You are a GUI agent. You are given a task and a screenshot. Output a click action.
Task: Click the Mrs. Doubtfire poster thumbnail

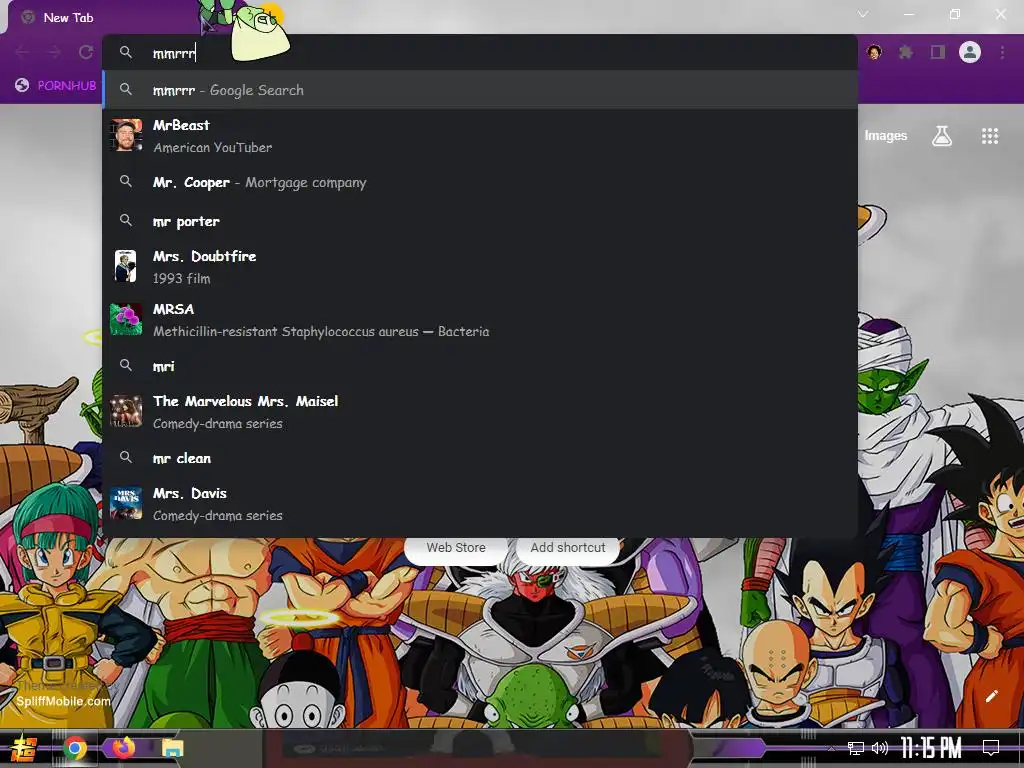pyautogui.click(x=126, y=266)
